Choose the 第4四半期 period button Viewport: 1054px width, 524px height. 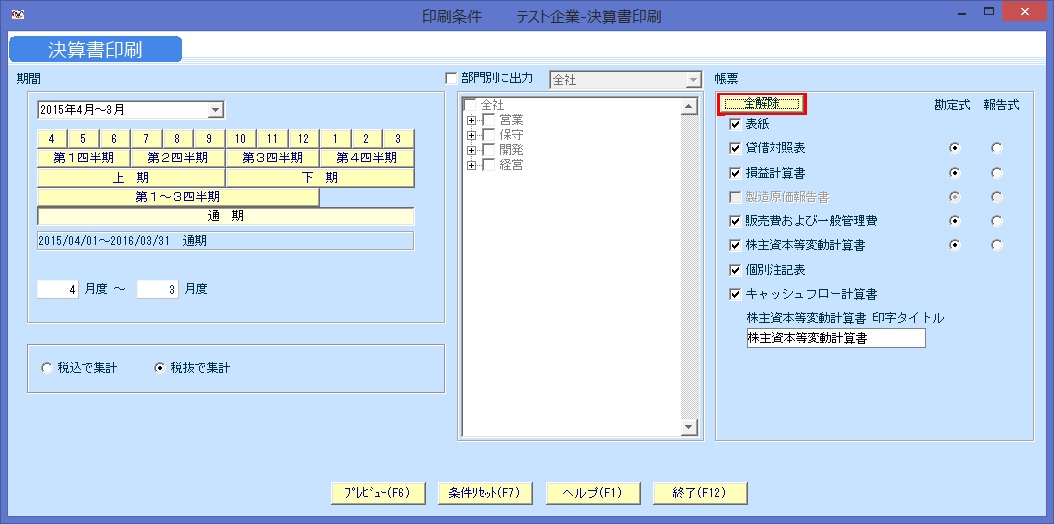(x=367, y=158)
